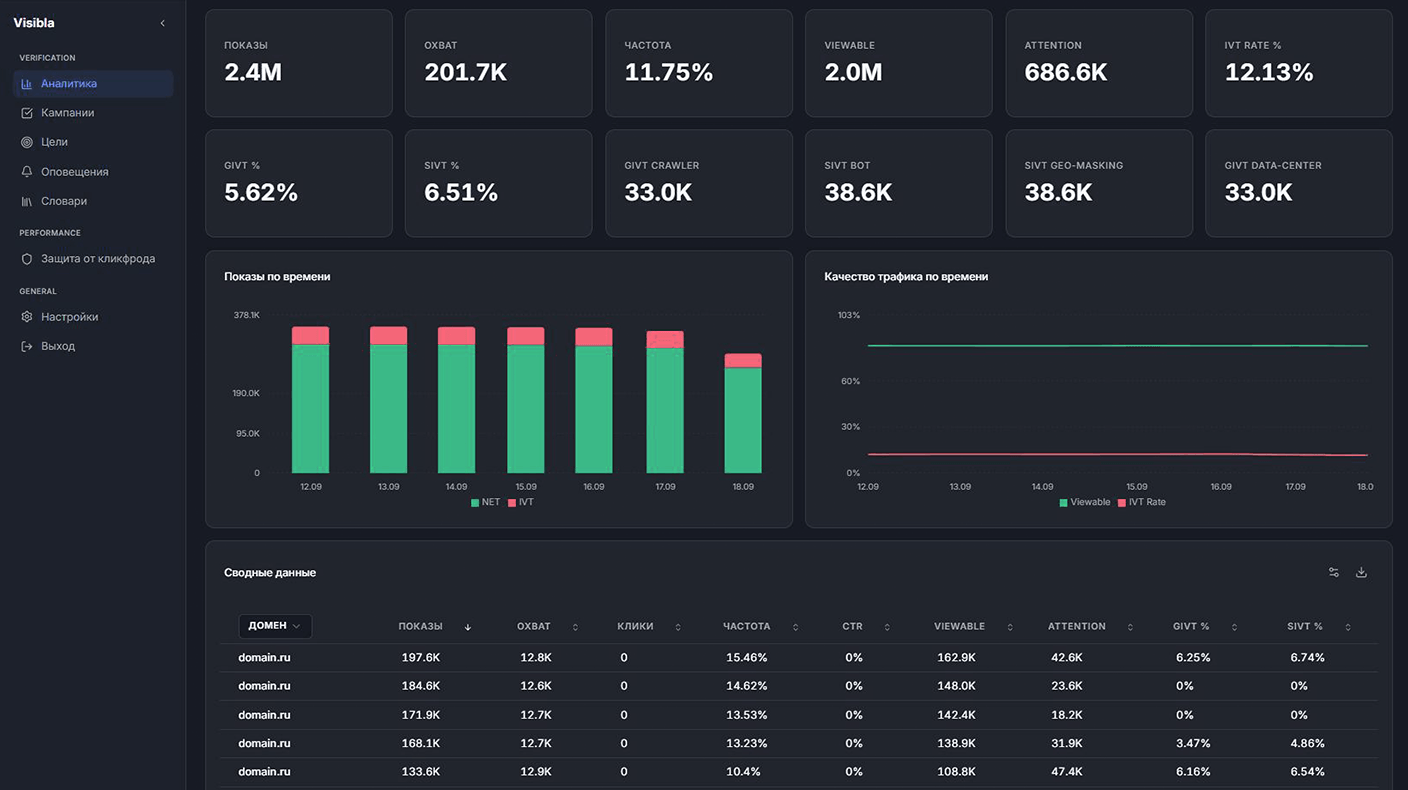This screenshot has width=1408, height=790.
Task: Download the Сводные данные table
Action: 1361,573
